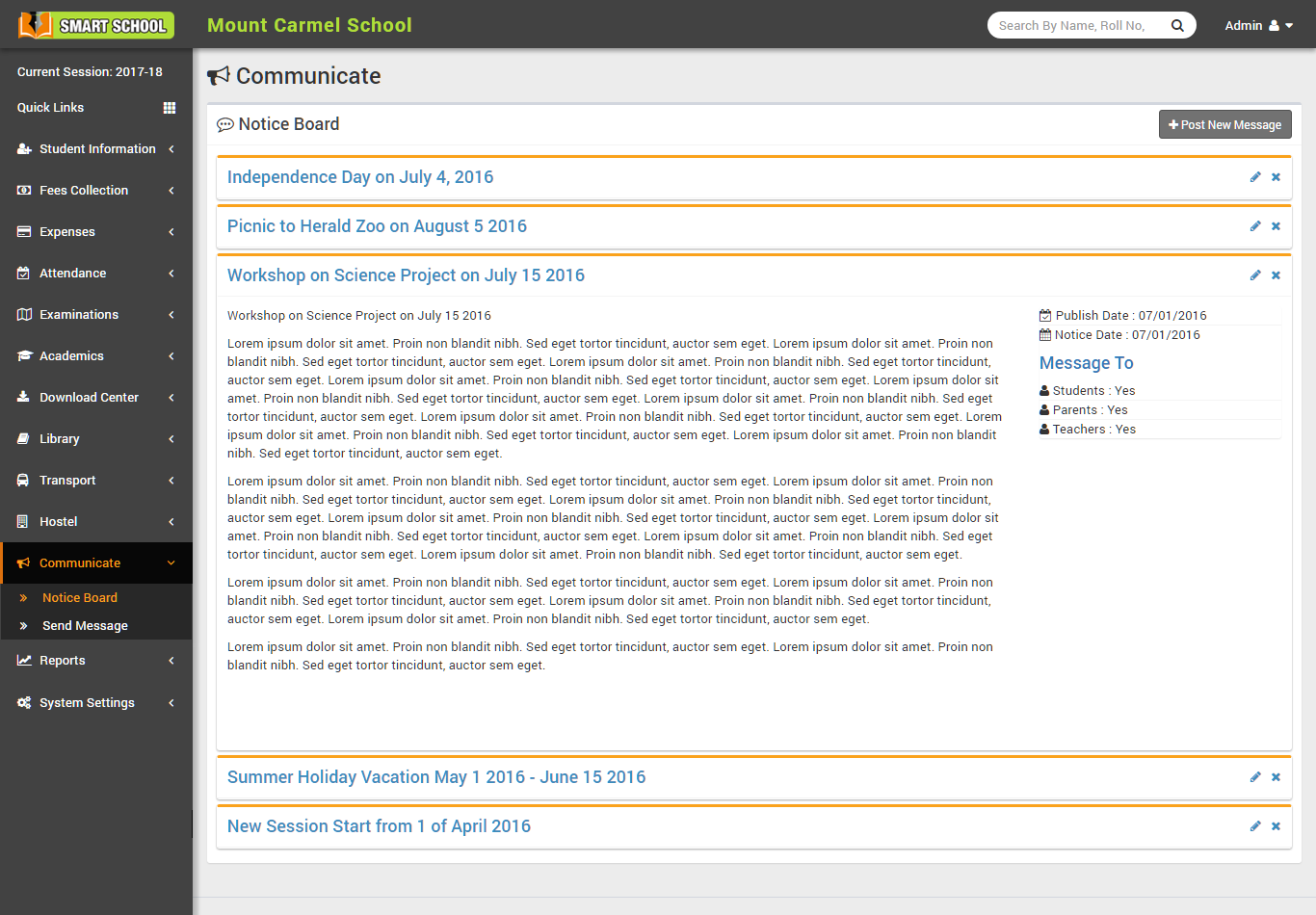The image size is (1316, 915).
Task: Edit the Summer Holiday Vacation notice
Action: pos(1254,776)
